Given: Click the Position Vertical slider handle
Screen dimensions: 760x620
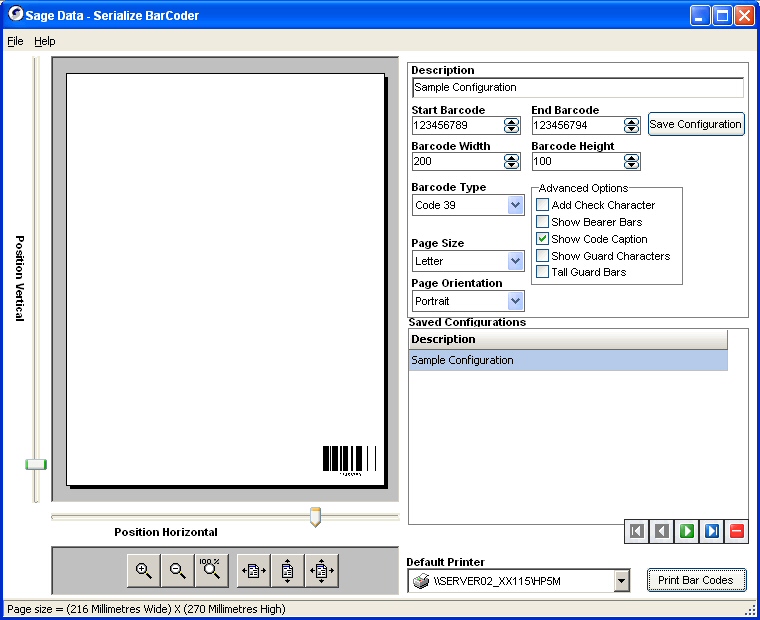Looking at the screenshot, I should point(36,464).
